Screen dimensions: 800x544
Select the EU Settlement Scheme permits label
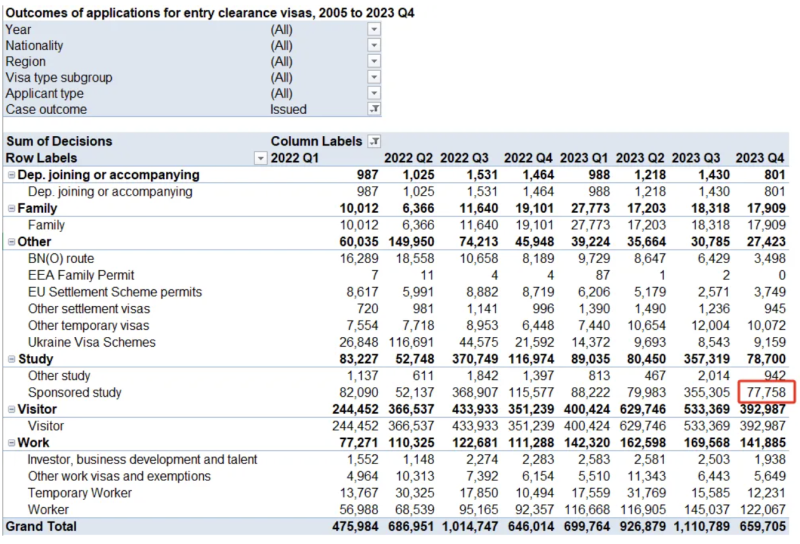(x=115, y=292)
